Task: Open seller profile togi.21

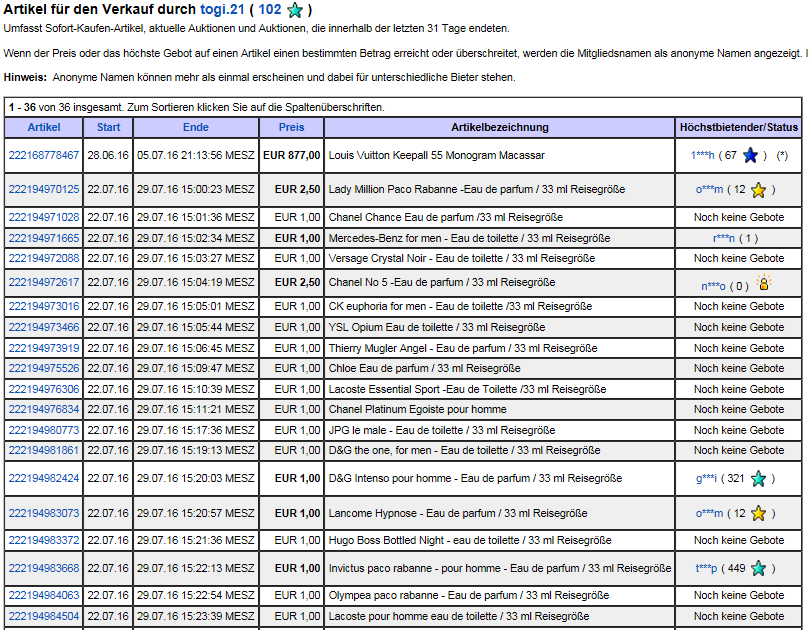Action: (x=222, y=9)
